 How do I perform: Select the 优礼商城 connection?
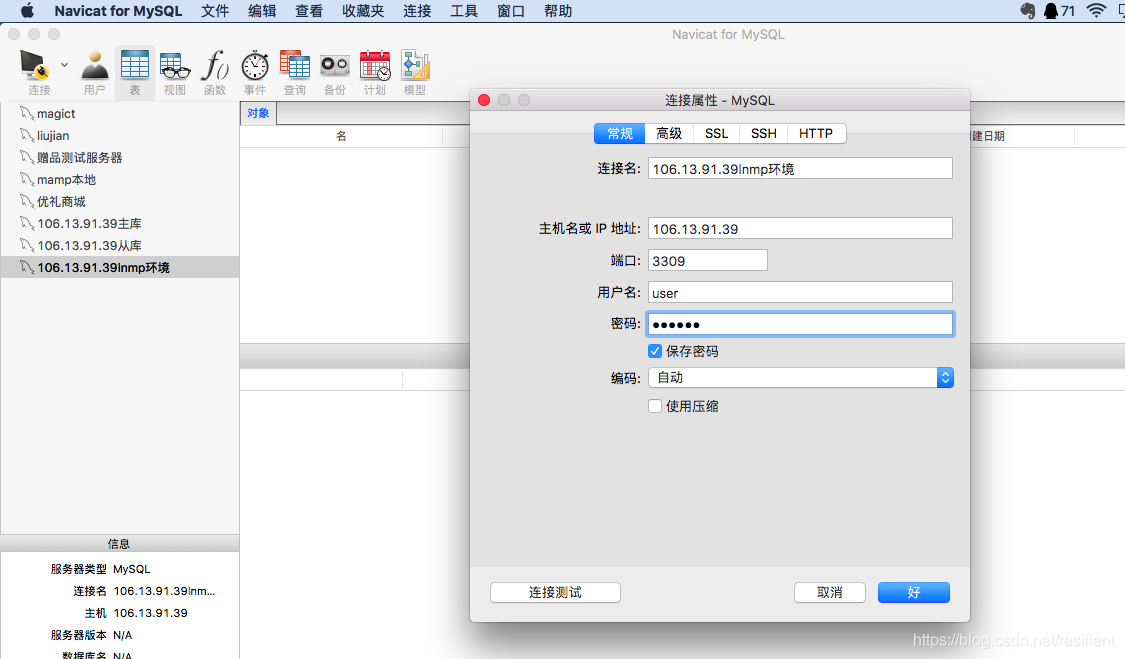120,202
